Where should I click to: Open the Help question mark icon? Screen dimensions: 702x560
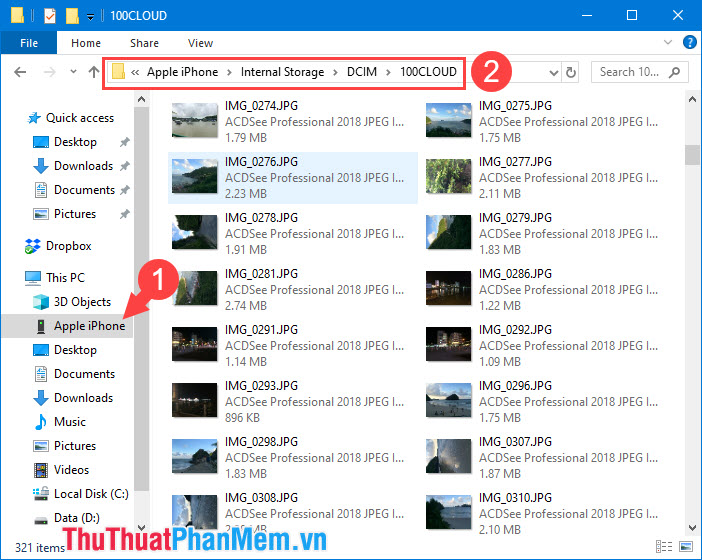(689, 43)
